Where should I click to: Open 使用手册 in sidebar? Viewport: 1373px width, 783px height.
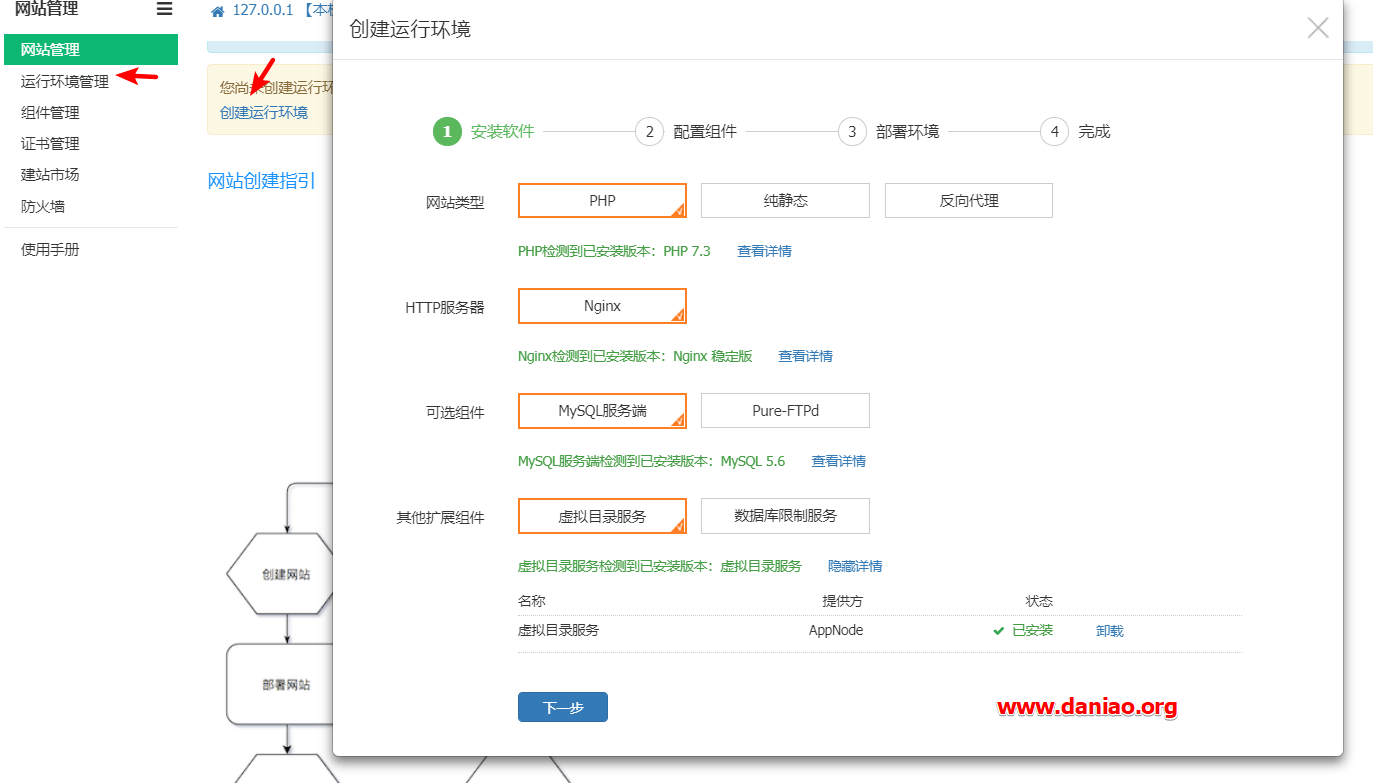tap(50, 249)
